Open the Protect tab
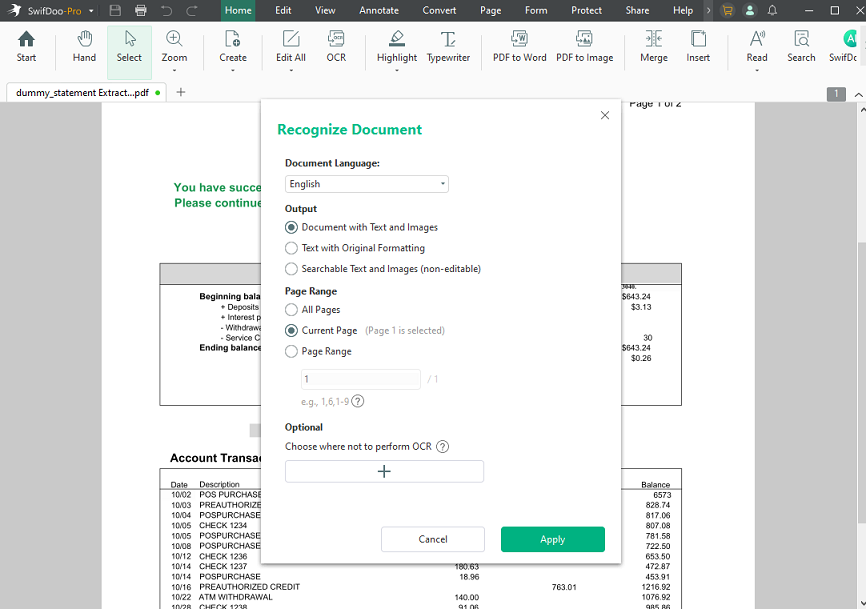The image size is (866, 609). click(586, 10)
